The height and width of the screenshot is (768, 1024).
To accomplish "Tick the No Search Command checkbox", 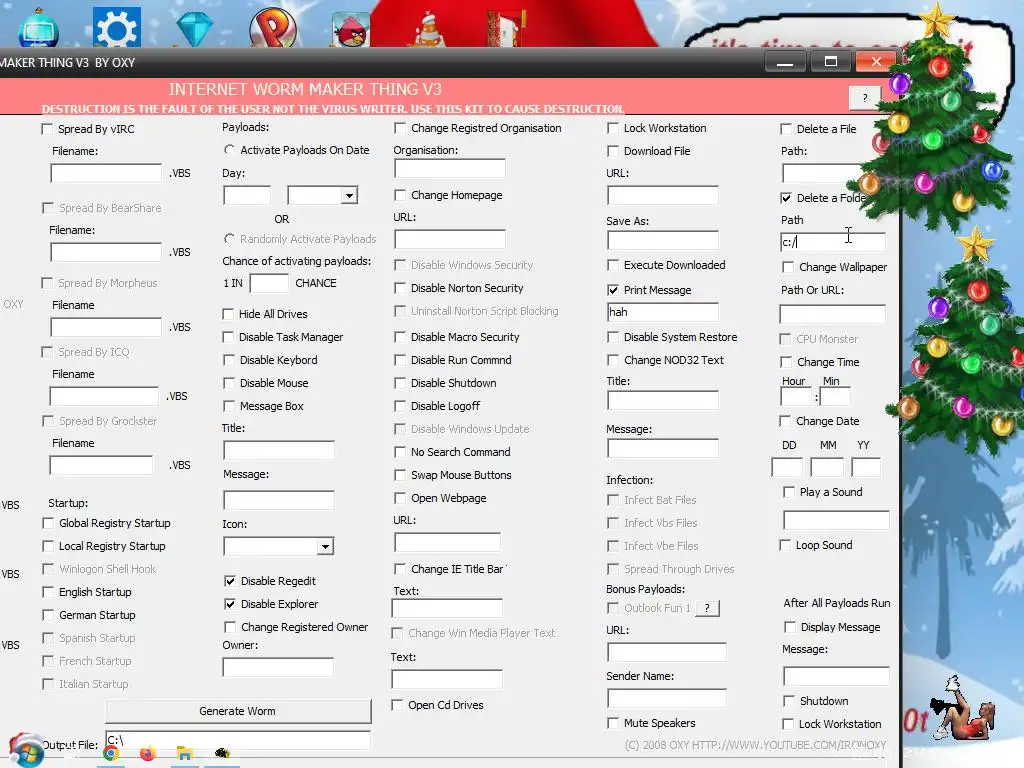I will click(x=400, y=452).
